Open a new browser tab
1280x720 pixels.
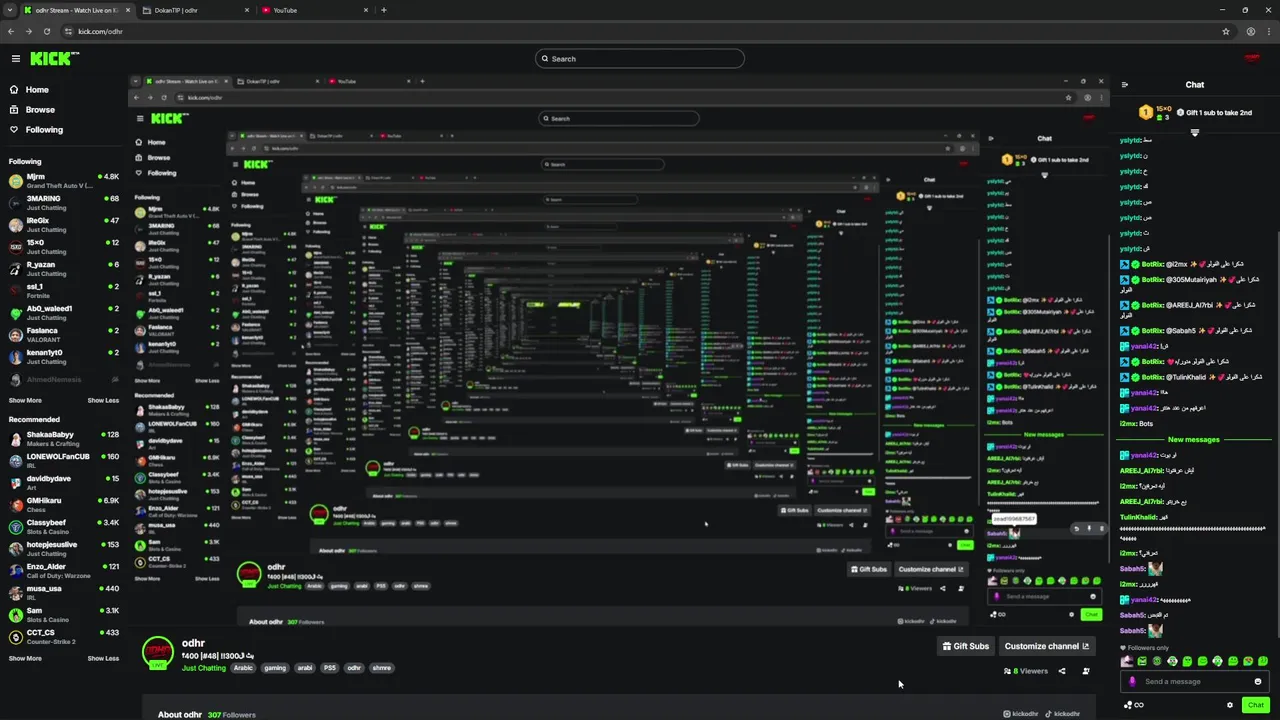(x=384, y=10)
